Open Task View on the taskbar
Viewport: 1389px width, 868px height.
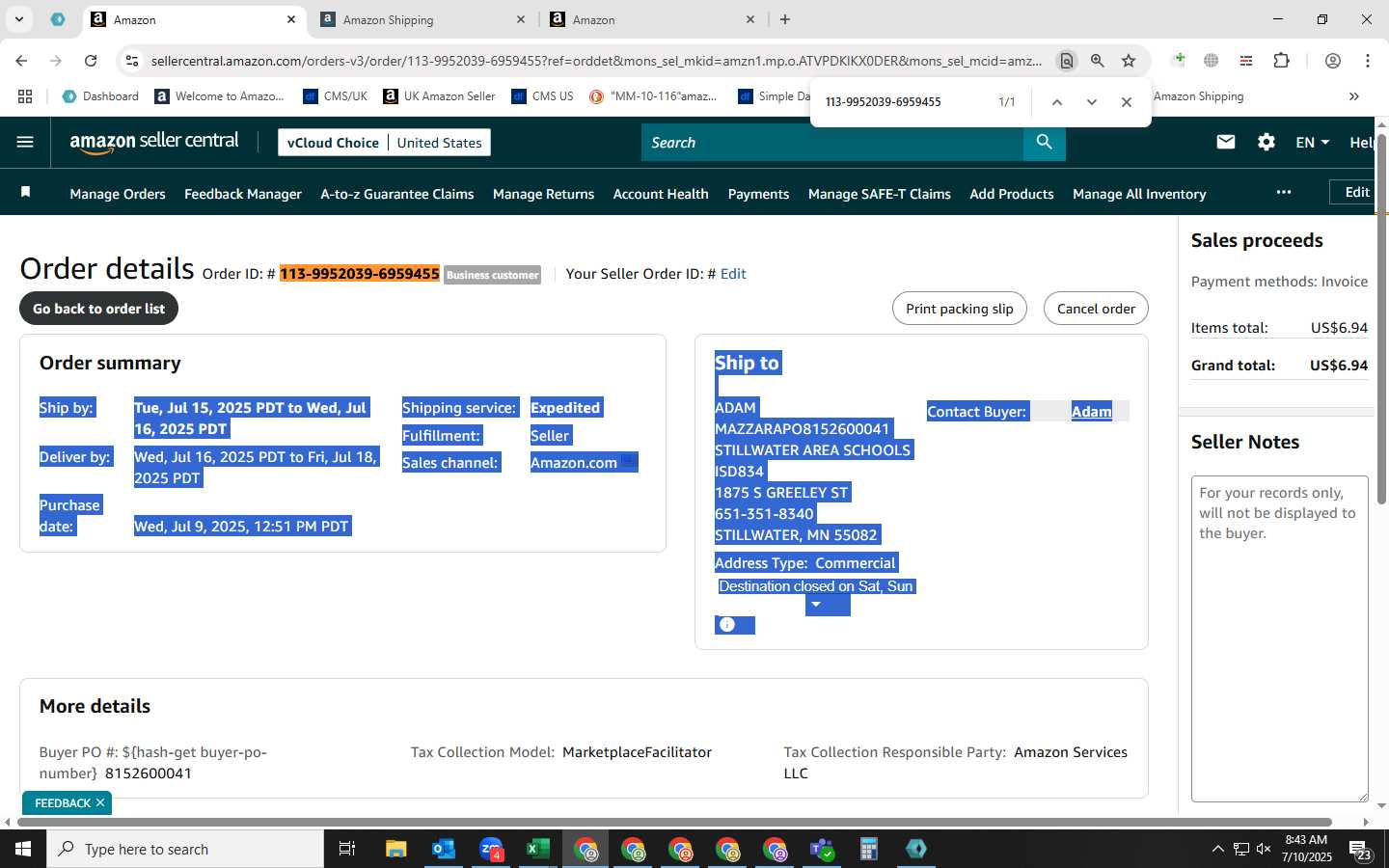click(347, 849)
